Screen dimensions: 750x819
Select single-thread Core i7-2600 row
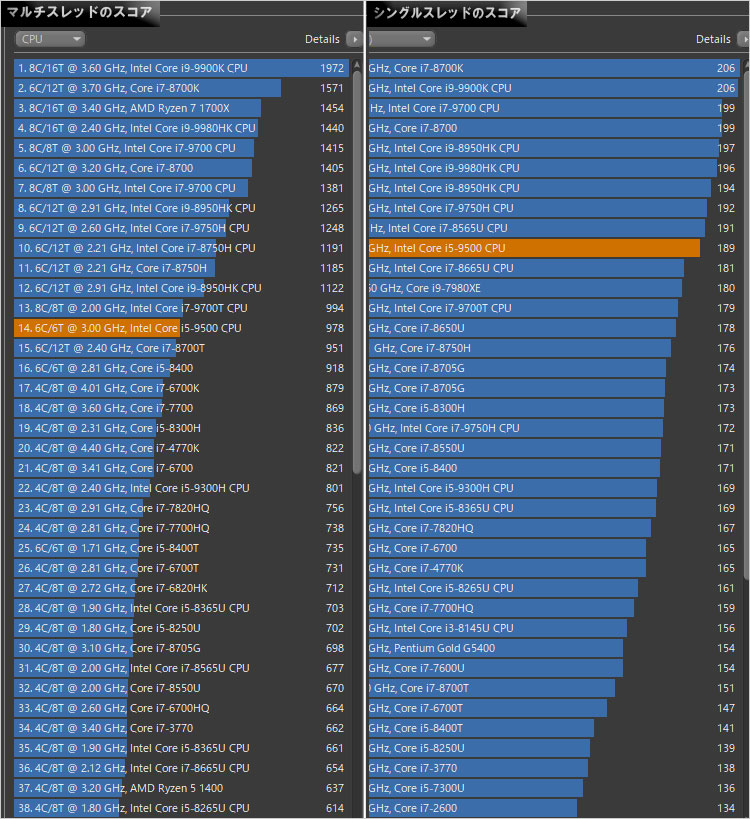(554, 808)
